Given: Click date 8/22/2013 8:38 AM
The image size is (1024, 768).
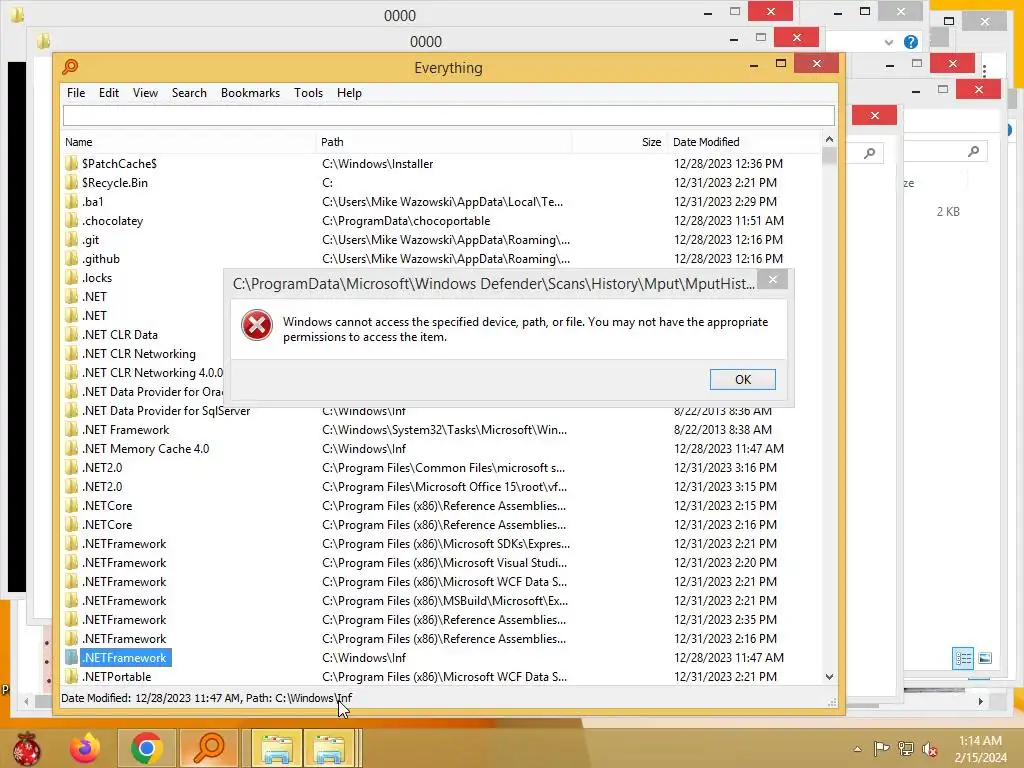Looking at the screenshot, I should tap(723, 430).
